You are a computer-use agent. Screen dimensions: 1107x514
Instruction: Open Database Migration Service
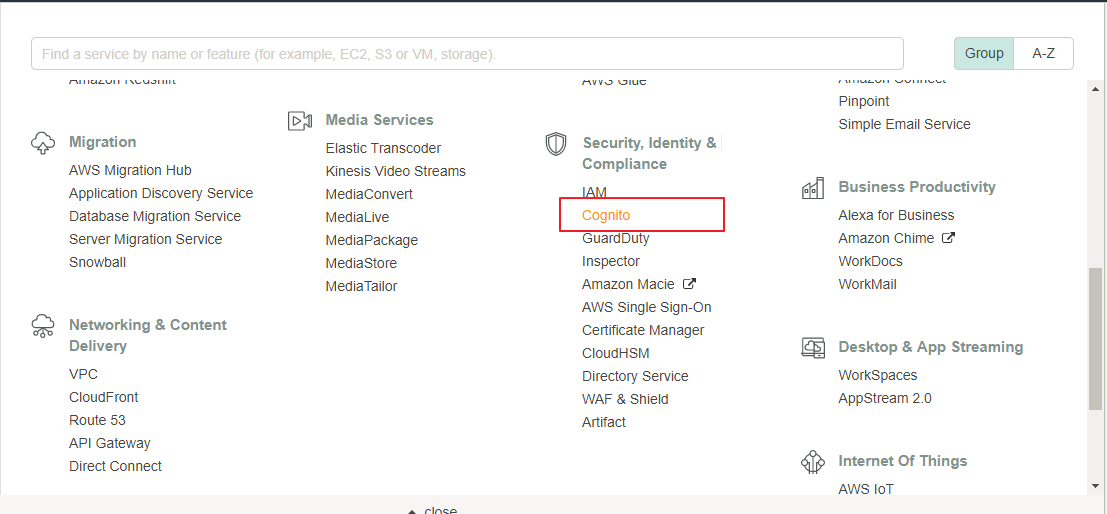coord(155,216)
